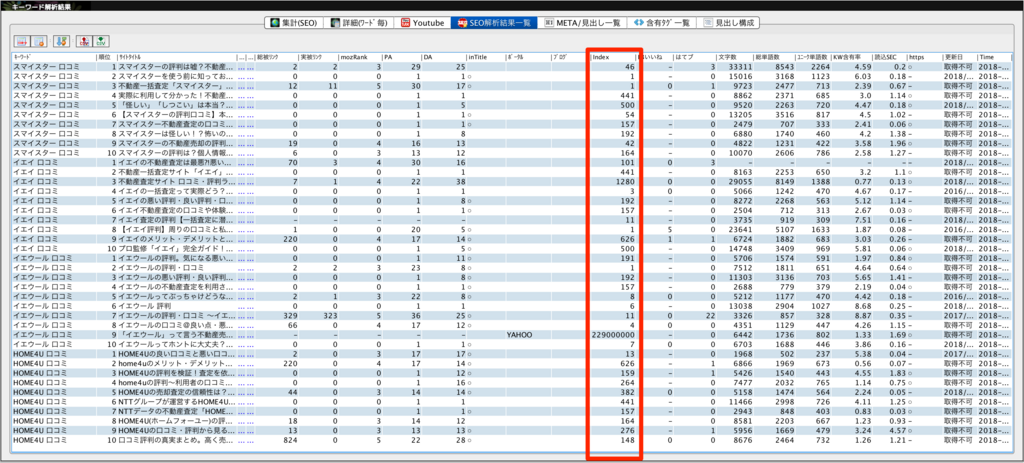This screenshot has height=463, width=1024.
Task: Sort by the ユニーク単語数 column header
Action: pos(812,57)
